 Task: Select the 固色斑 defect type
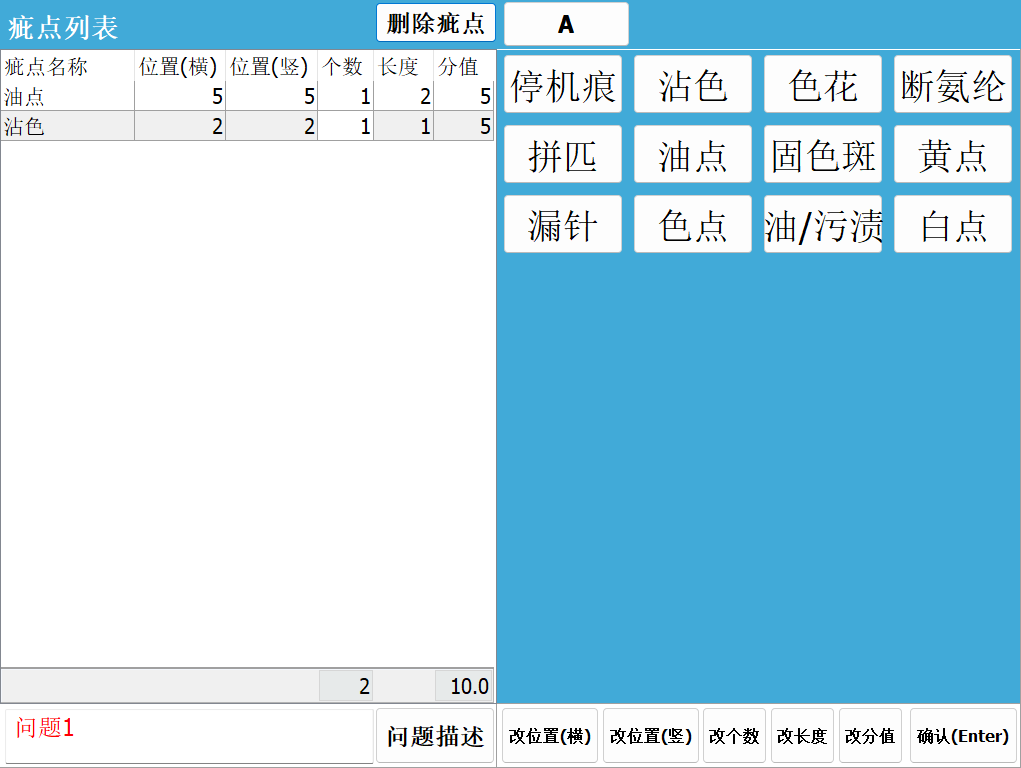coord(822,154)
